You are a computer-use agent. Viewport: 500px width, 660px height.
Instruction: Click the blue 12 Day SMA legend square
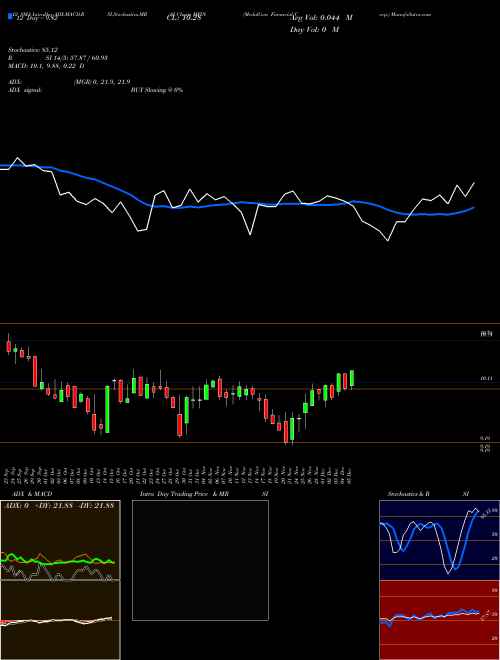click(11, 17)
